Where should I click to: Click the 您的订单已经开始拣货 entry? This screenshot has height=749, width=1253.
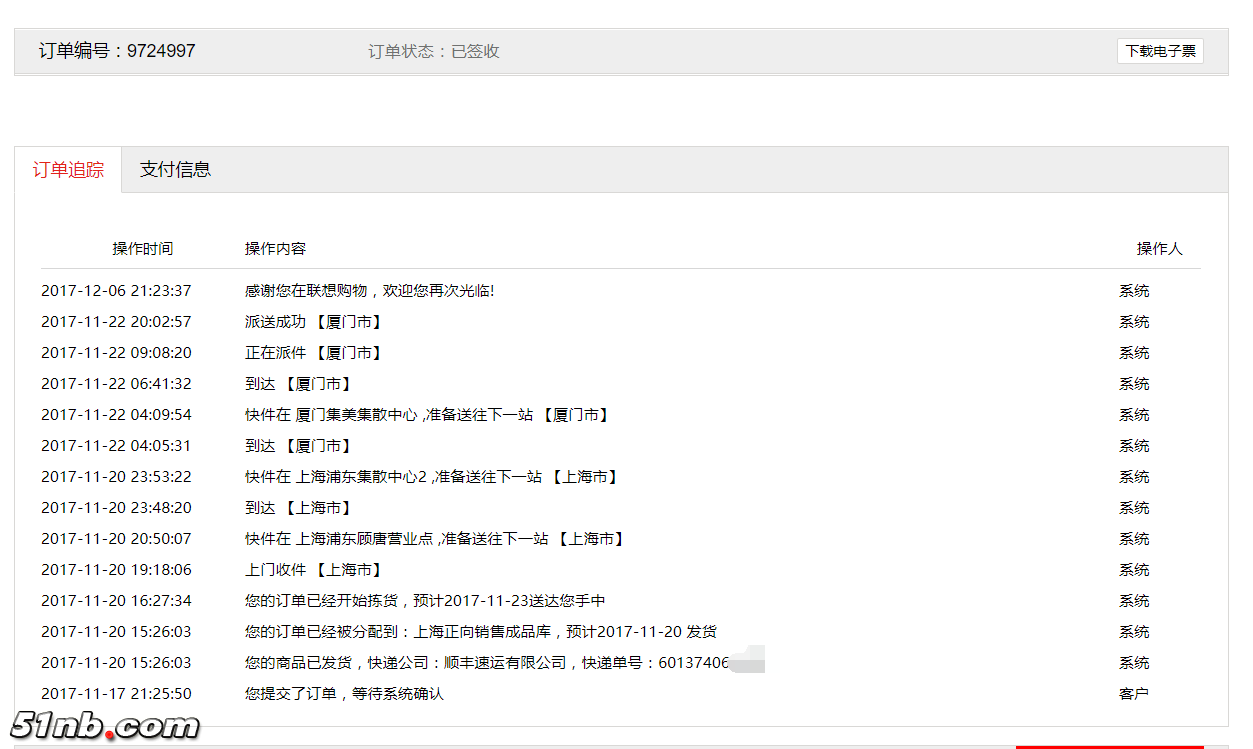425,601
